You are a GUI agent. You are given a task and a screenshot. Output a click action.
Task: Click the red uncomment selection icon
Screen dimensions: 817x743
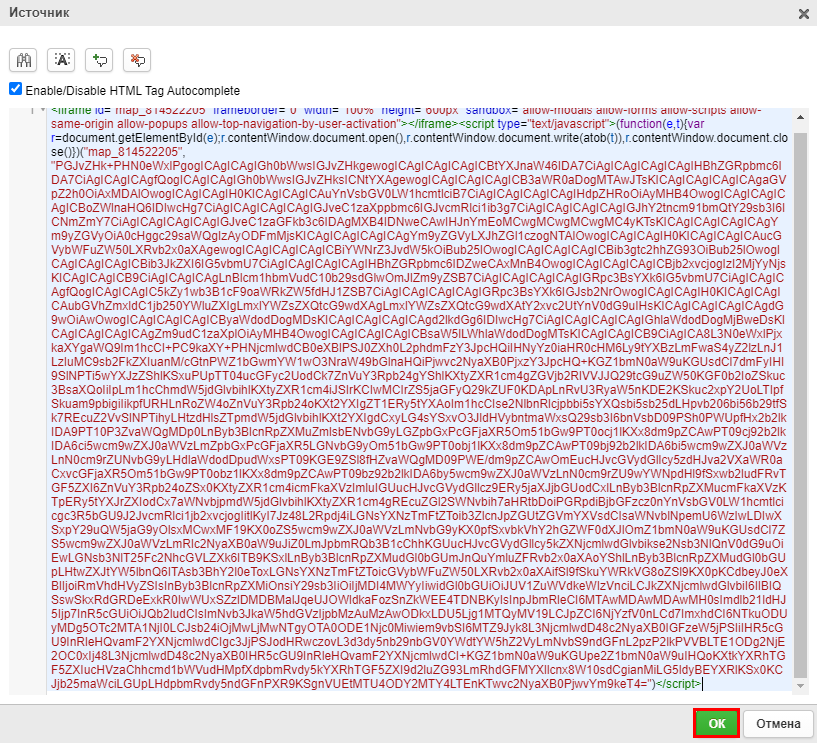[137, 60]
